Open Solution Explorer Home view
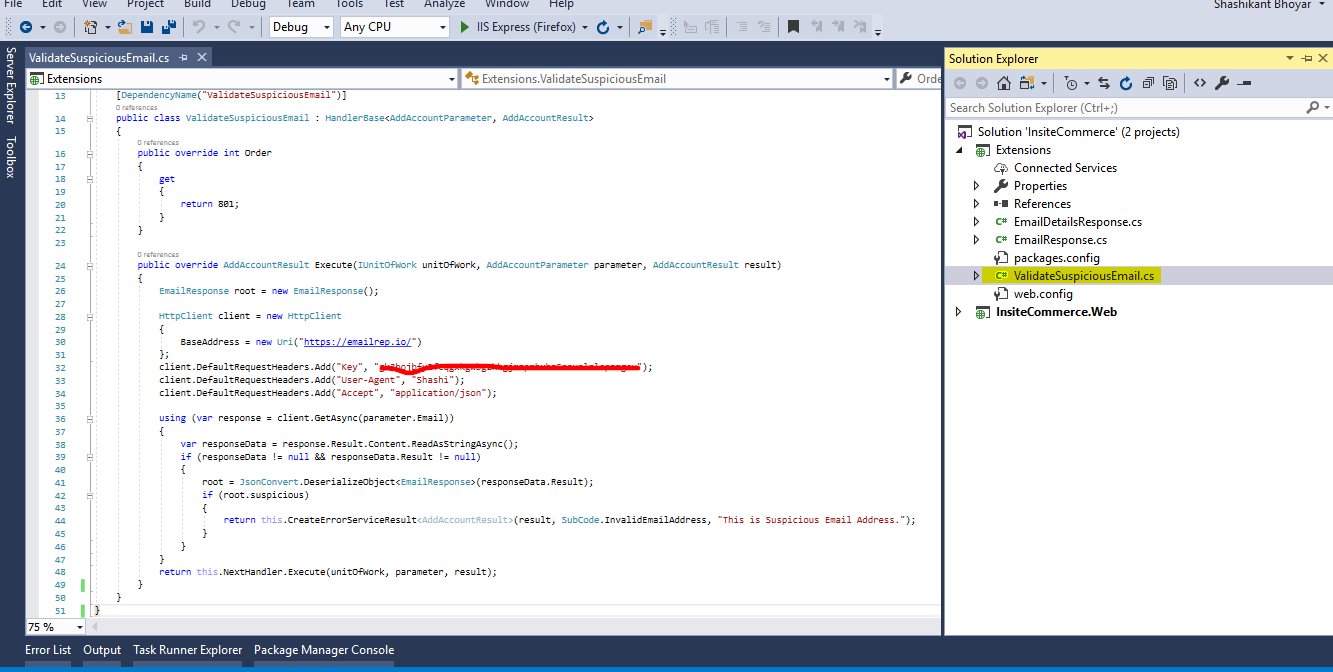This screenshot has width=1333, height=672. (x=1003, y=83)
